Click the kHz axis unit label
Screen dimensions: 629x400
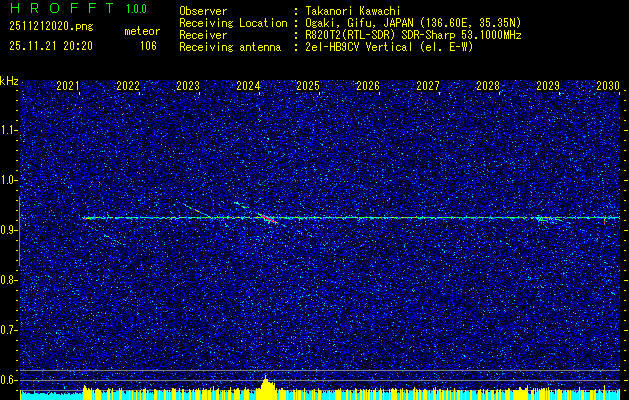pos(9,81)
